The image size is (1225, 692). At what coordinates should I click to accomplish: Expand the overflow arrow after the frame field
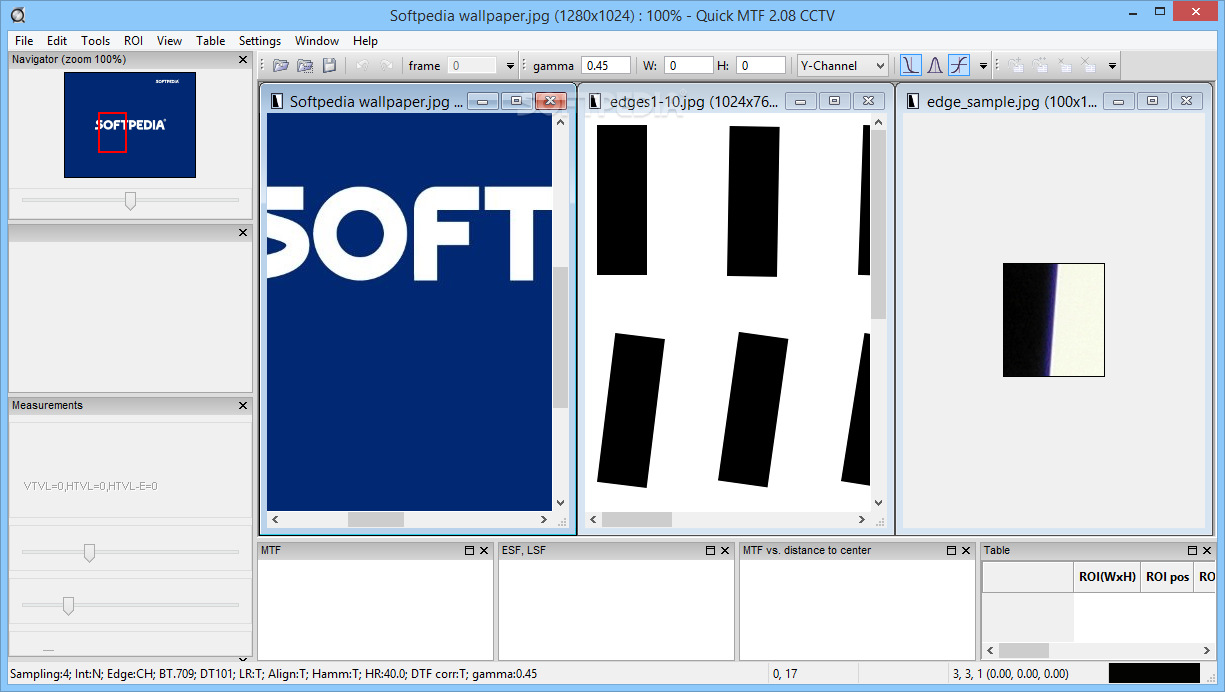510,66
